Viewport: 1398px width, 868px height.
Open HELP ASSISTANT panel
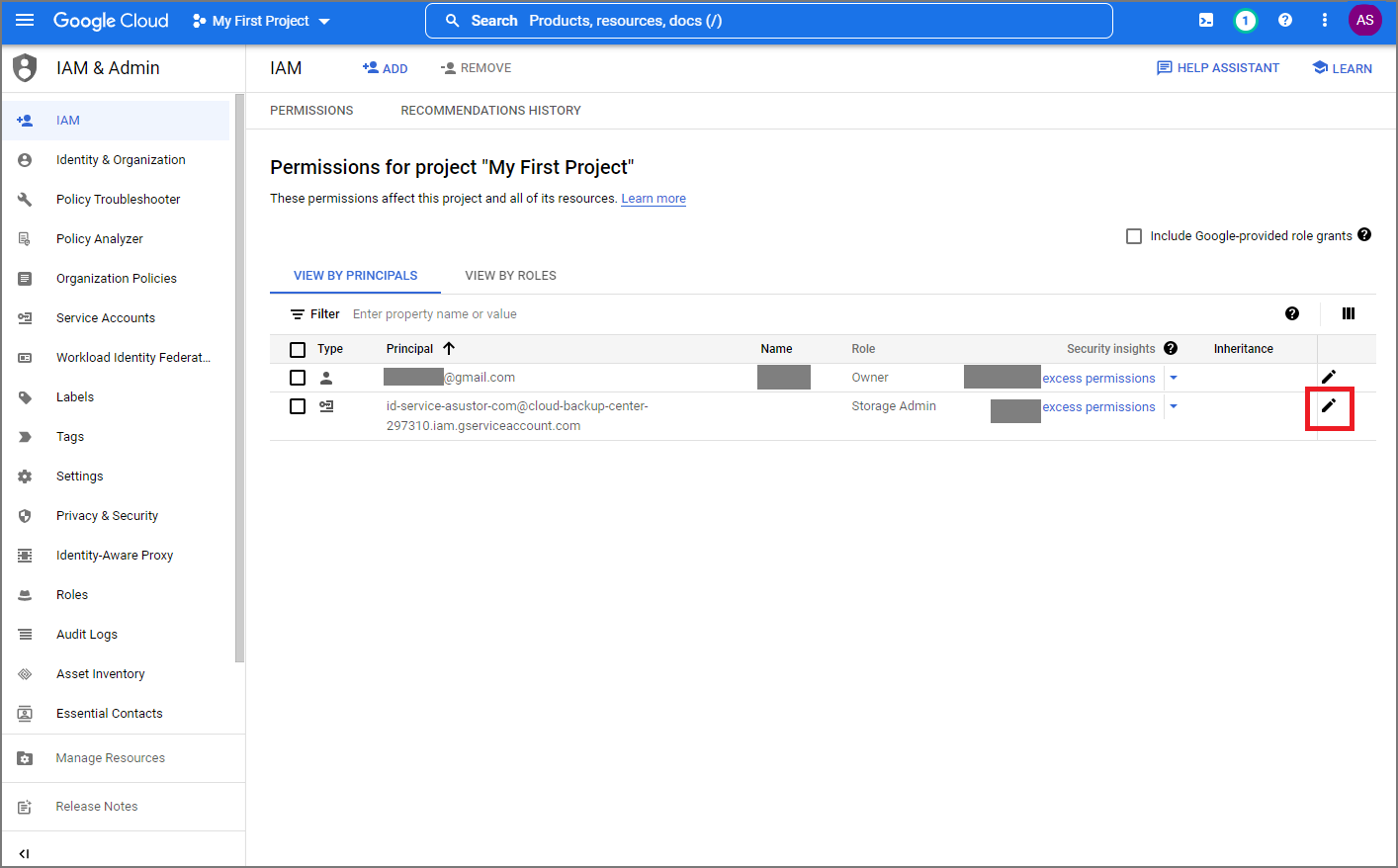(1218, 68)
